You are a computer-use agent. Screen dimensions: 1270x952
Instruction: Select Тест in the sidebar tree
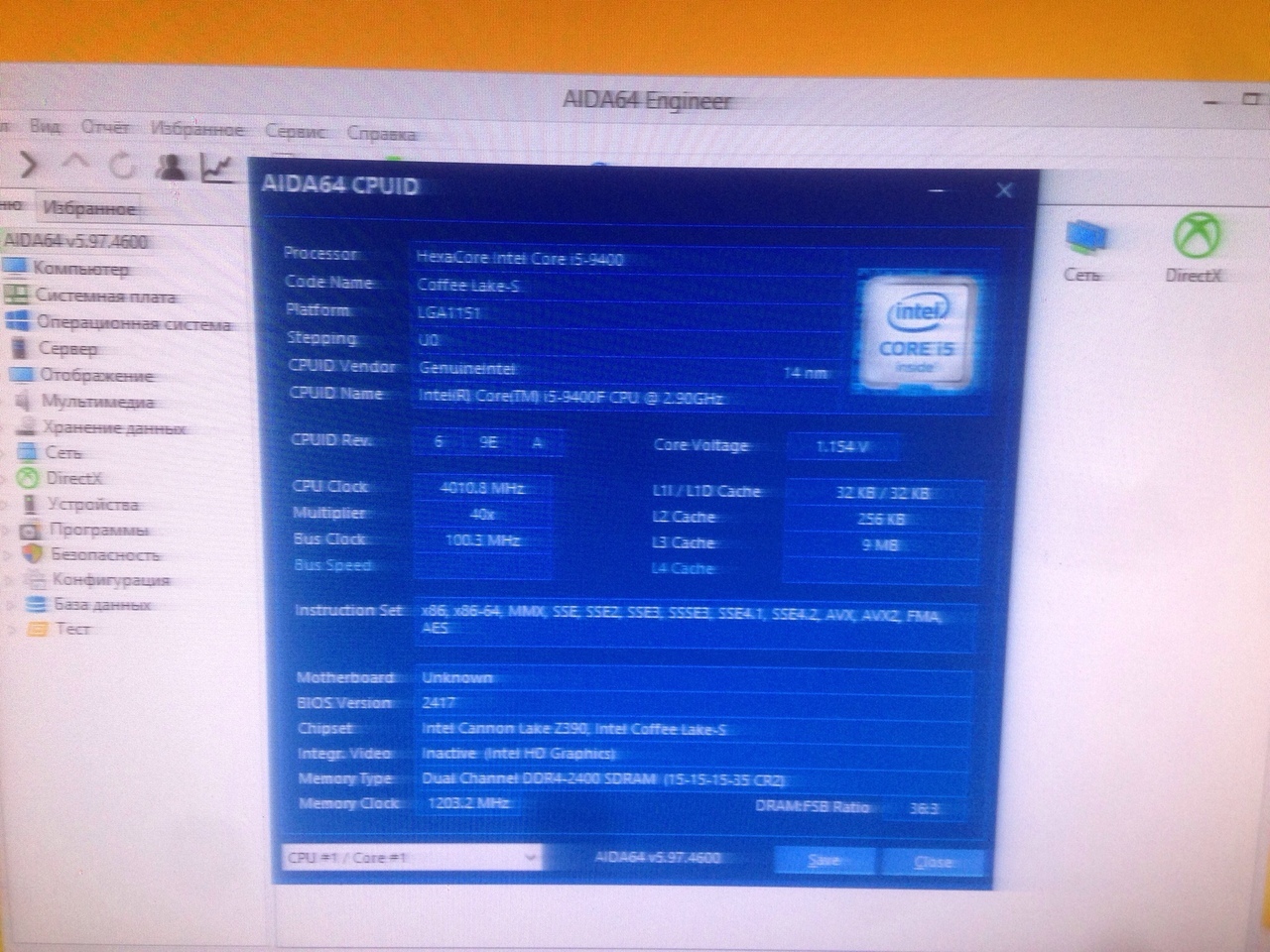[x=71, y=629]
